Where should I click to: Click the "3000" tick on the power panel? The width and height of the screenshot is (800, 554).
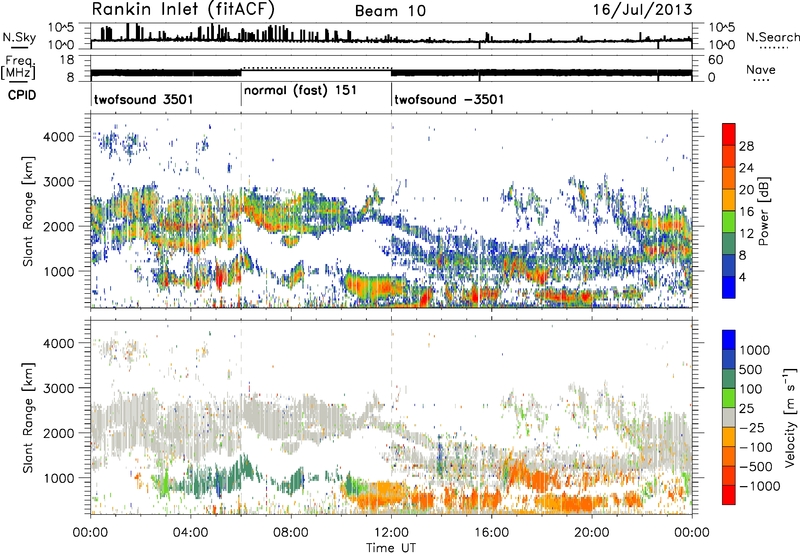coord(60,181)
